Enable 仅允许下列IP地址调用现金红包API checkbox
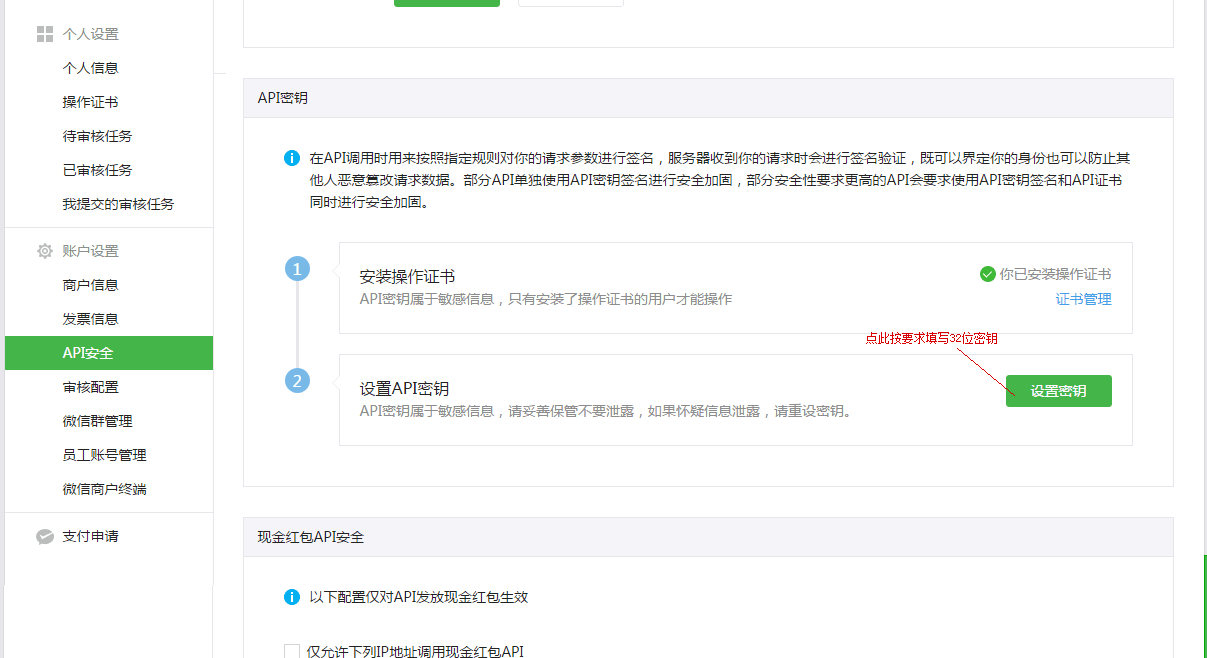The height and width of the screenshot is (658, 1207). click(x=292, y=651)
